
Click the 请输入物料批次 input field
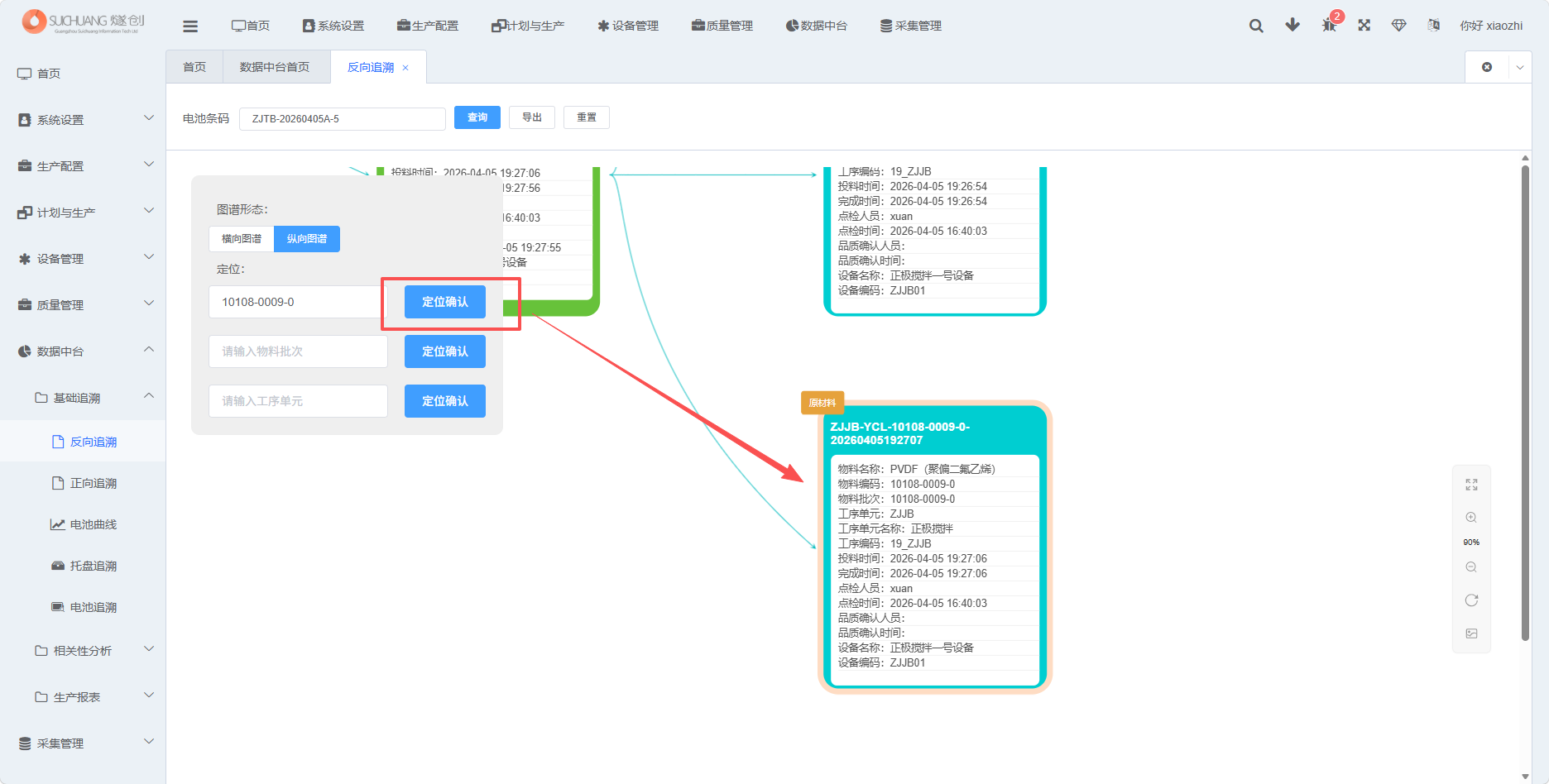point(298,351)
